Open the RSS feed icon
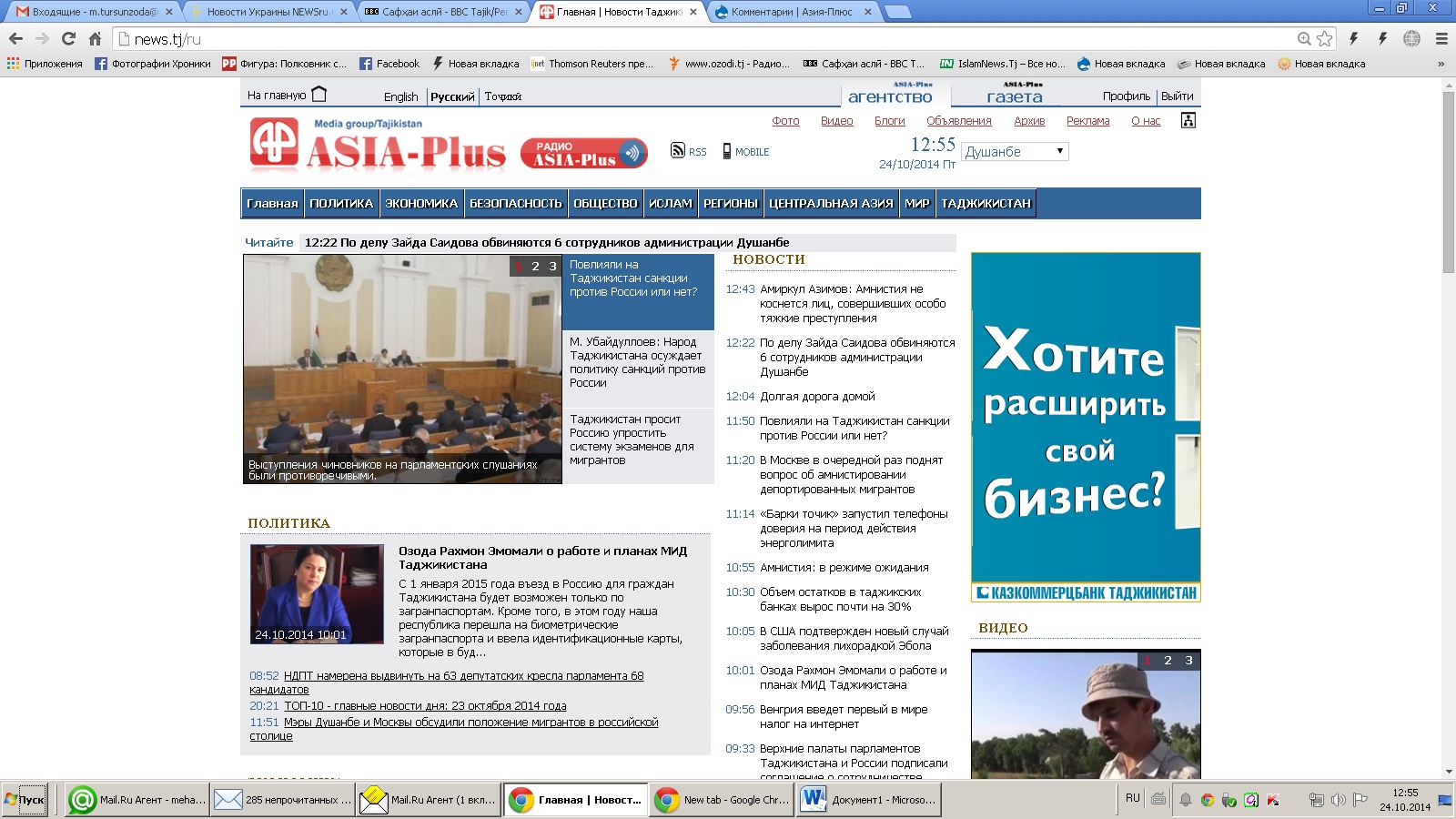The width and height of the screenshot is (1456, 819). [677, 151]
